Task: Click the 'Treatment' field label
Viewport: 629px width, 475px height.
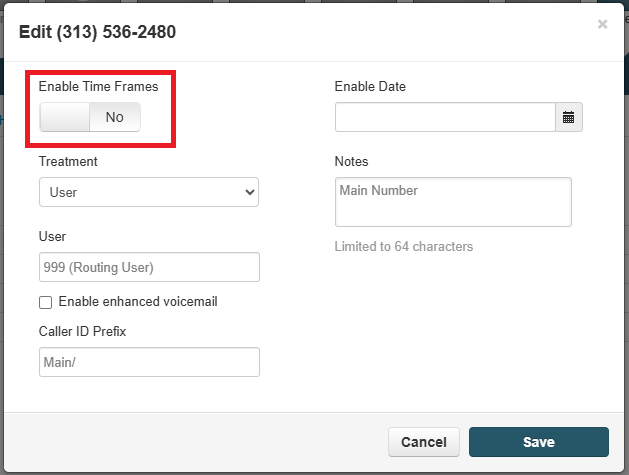Action: (68, 161)
